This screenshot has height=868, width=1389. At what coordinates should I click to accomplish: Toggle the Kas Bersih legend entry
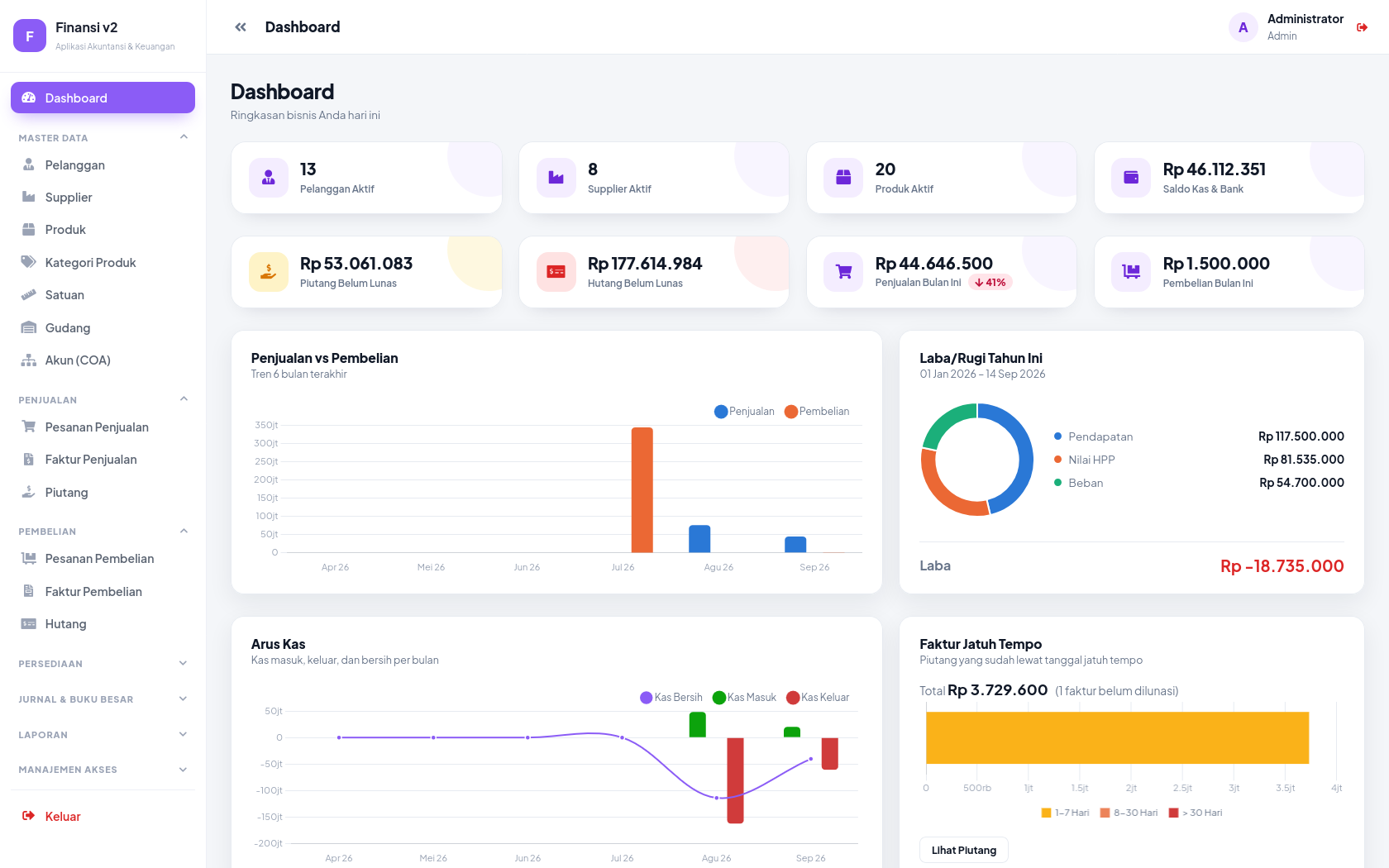coord(671,698)
